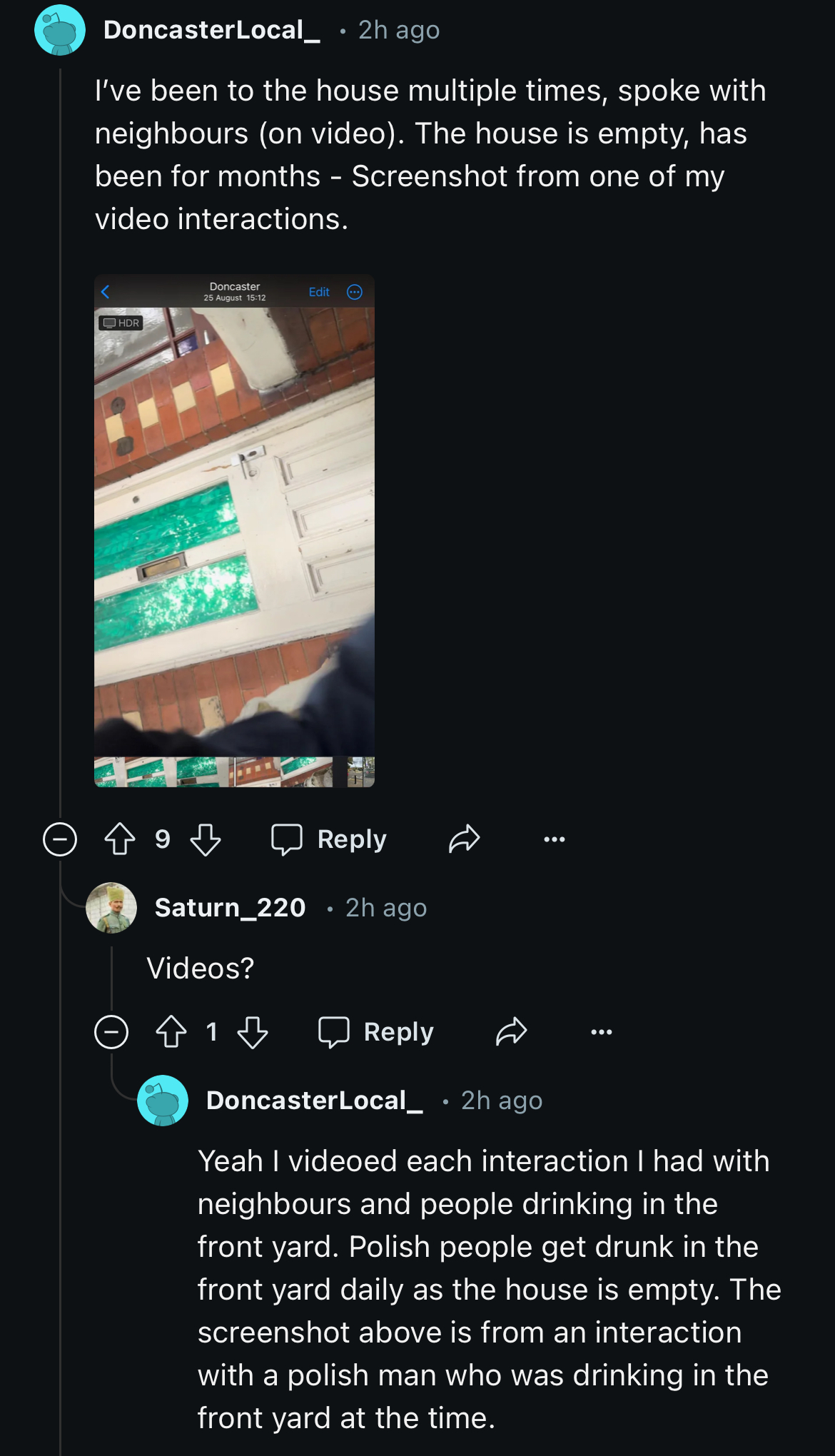Open the attached Doncaster door screenshot

click(234, 530)
